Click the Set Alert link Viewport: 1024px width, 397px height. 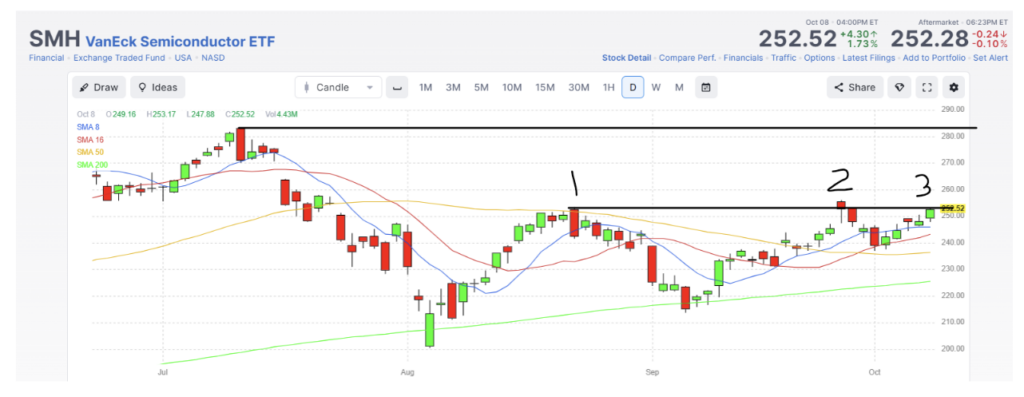[x=990, y=58]
